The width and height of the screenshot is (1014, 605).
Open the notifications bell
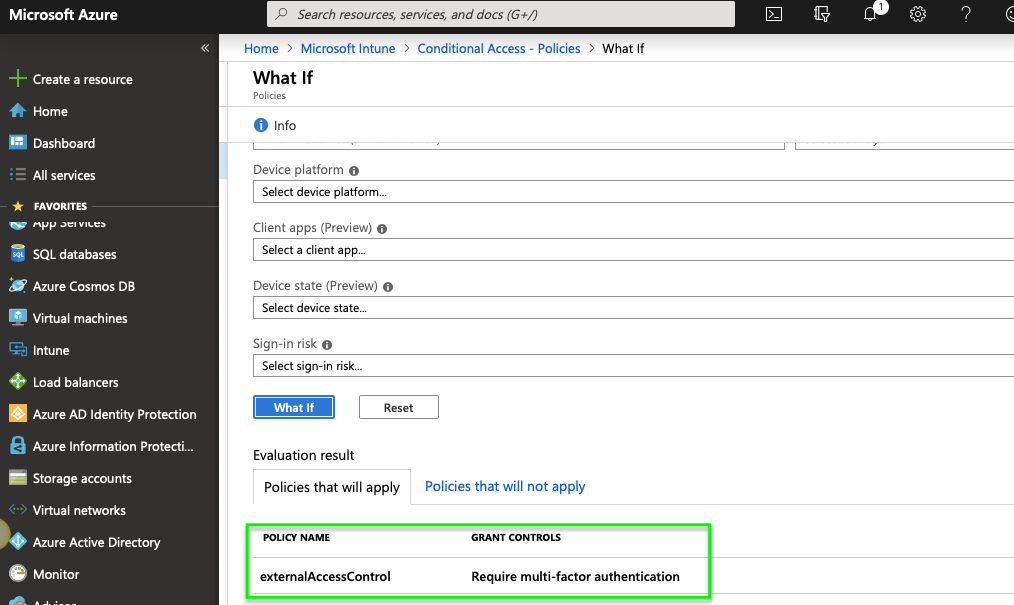coord(870,14)
